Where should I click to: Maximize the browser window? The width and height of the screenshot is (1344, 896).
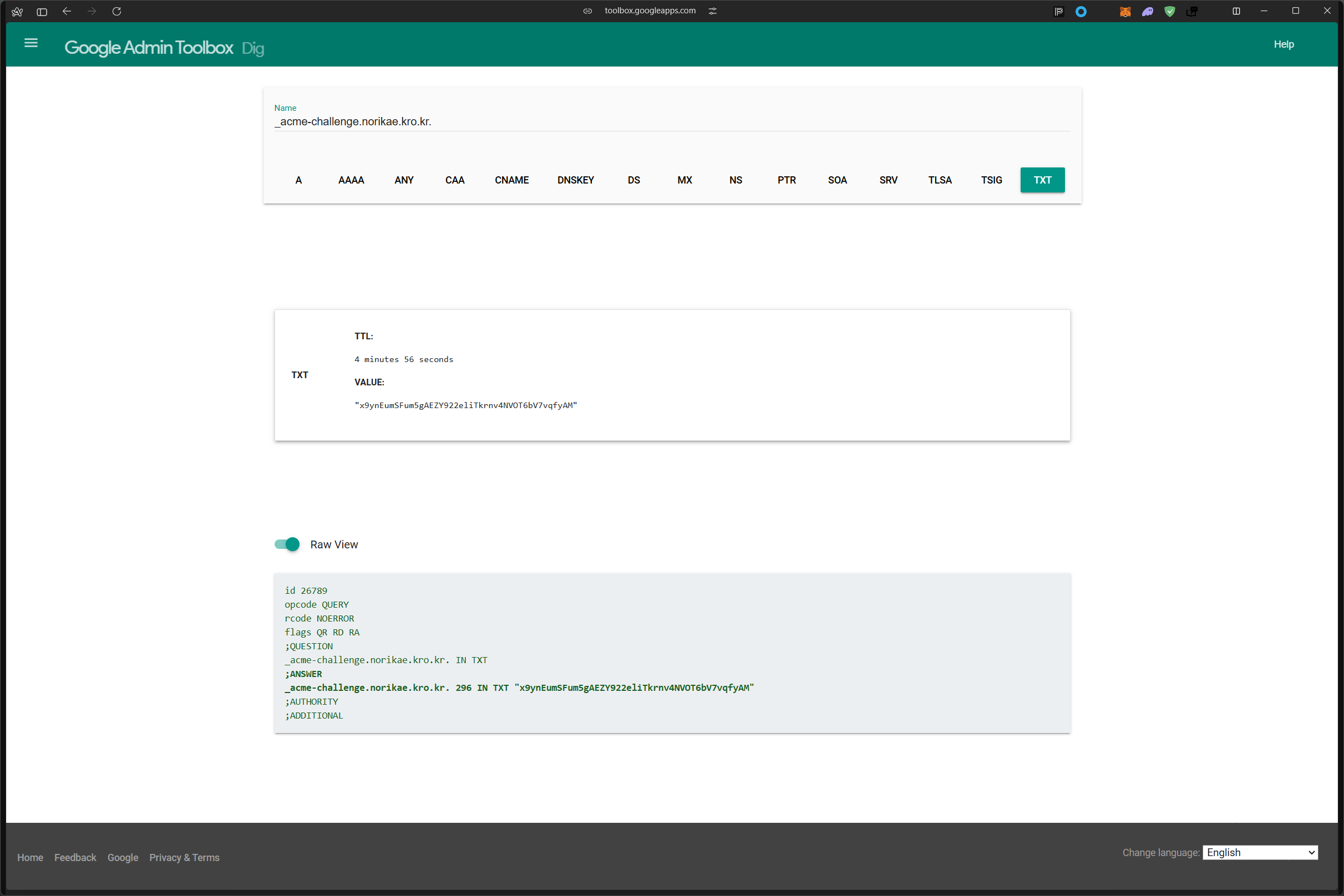[1295, 11]
